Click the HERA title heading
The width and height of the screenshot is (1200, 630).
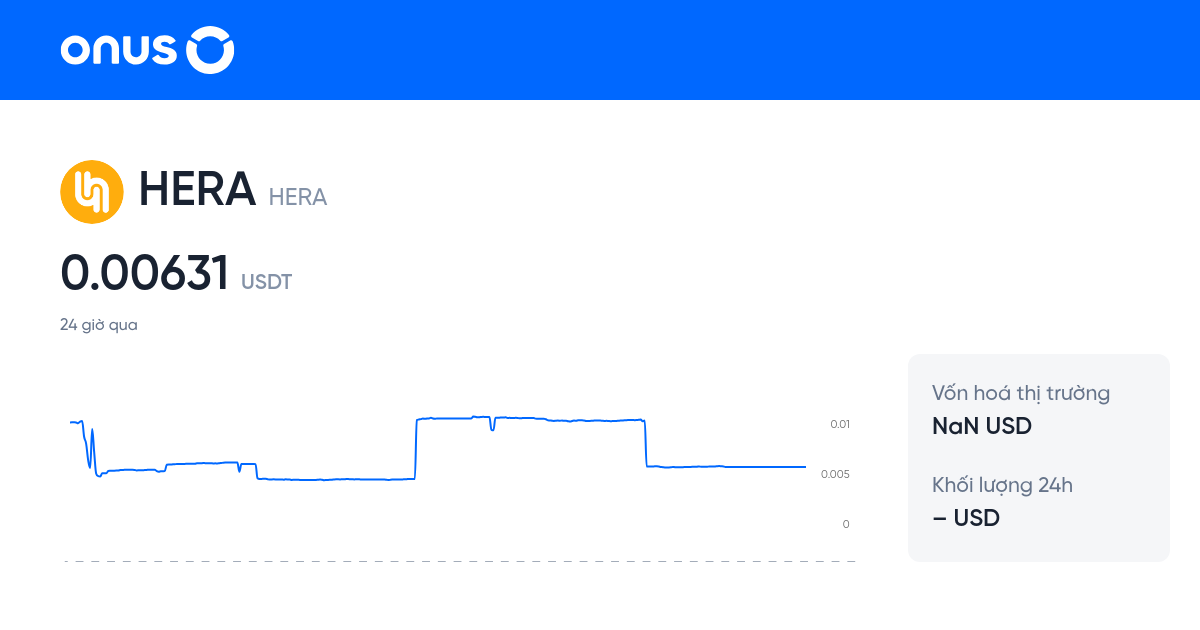pos(196,189)
